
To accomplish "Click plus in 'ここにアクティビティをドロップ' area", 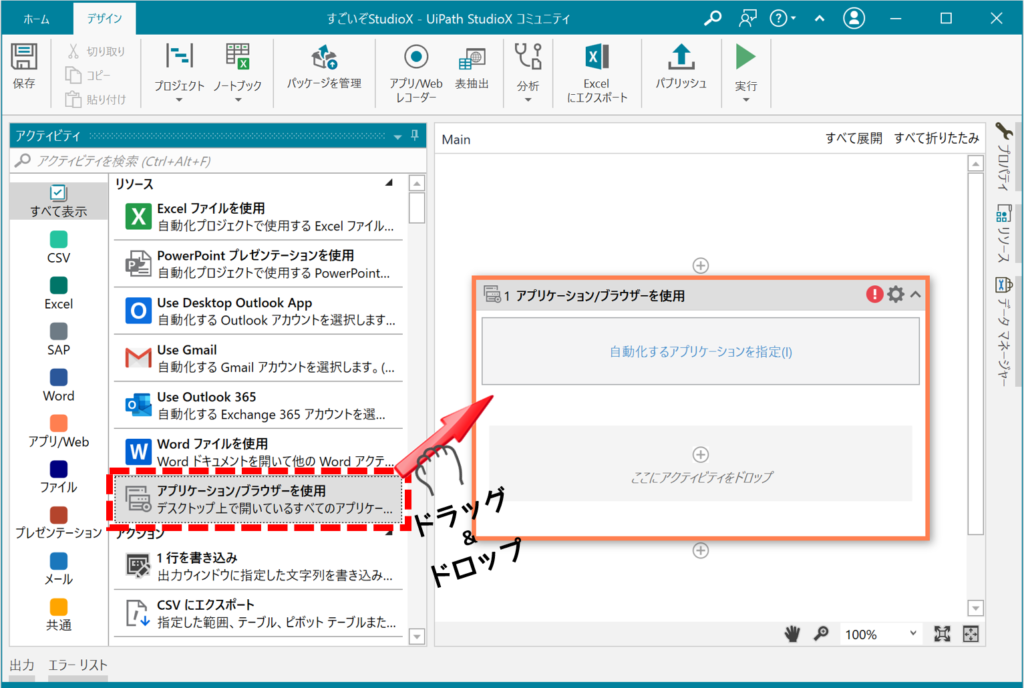I will coord(701,454).
